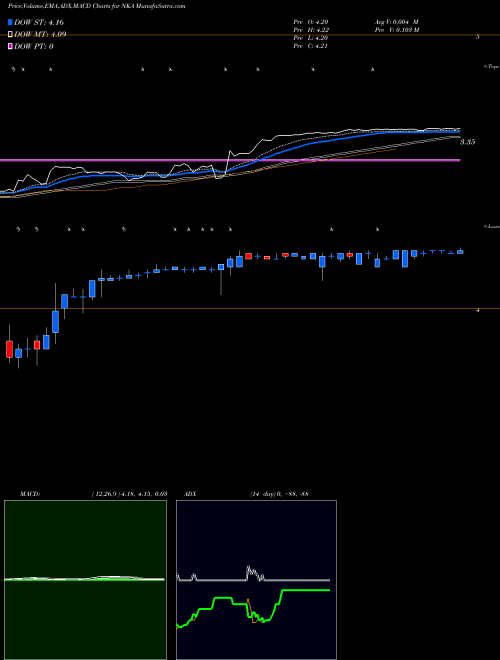Screen dimensions: 500x660
Task: Click the white DOW MT legend swatch
Action: click(x=11, y=34)
